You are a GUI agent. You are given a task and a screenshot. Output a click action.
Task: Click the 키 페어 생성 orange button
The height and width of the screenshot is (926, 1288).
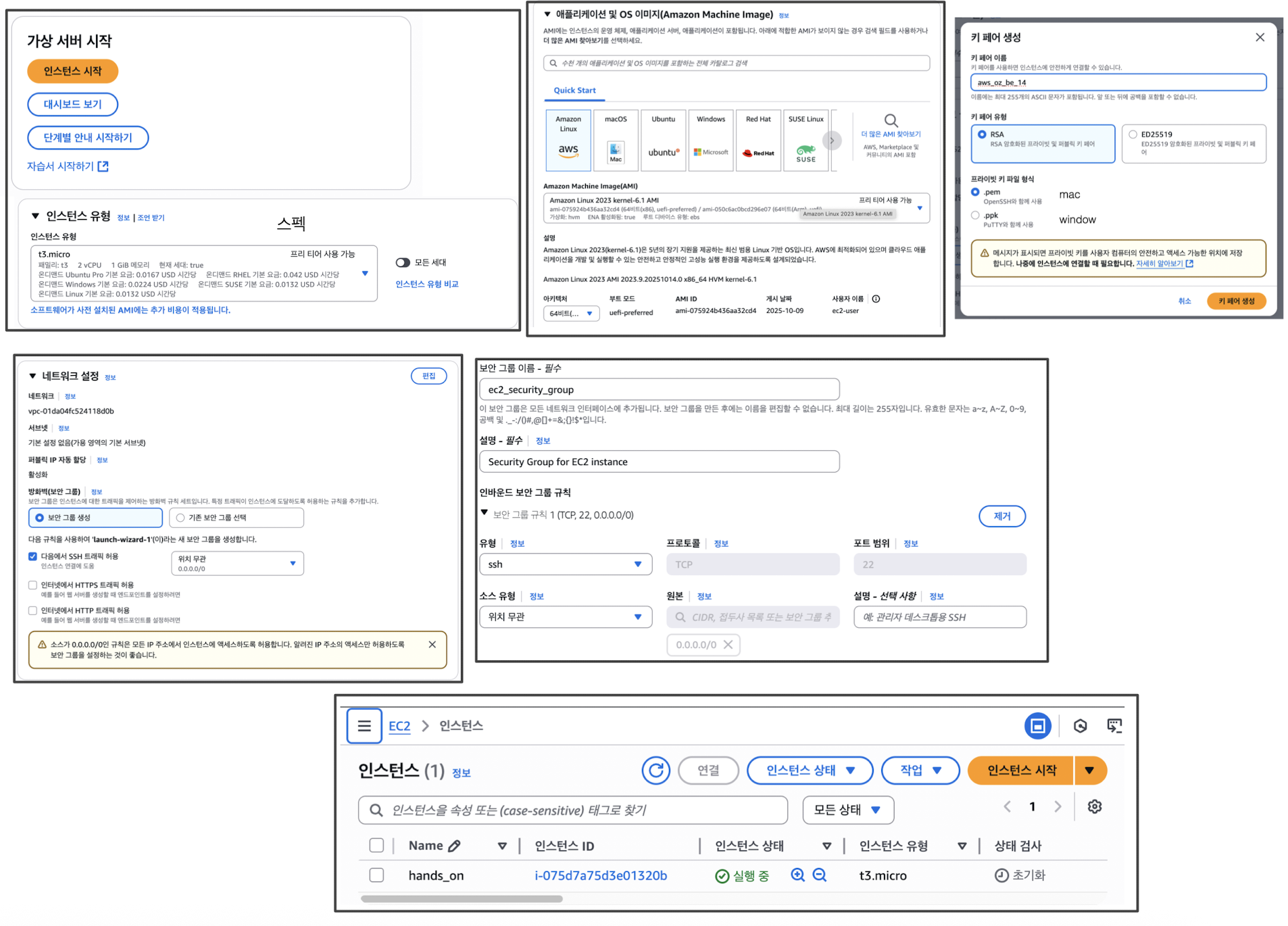click(1236, 301)
